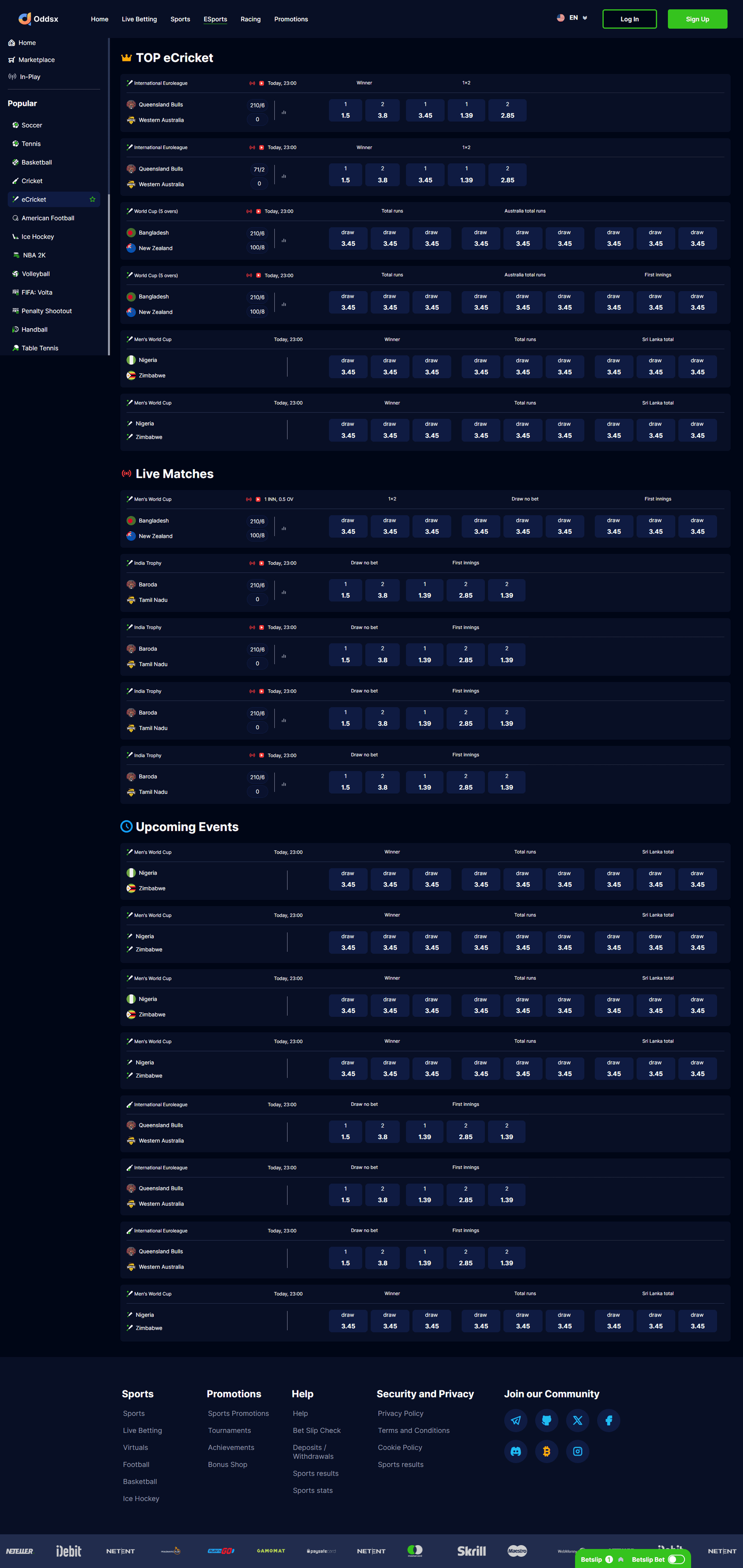Viewport: 743px width, 1568px height.
Task: Open the Tournaments footer link
Action: 229,1431
